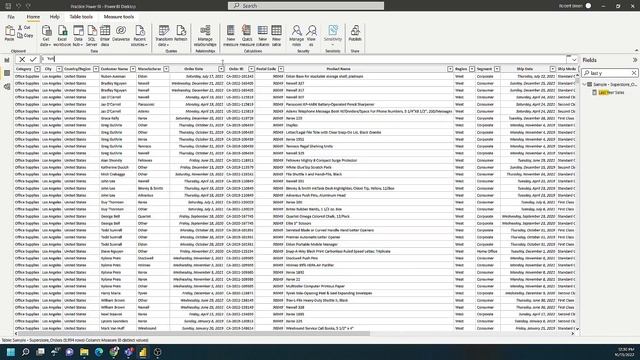Open the Country/Region column filter dropdown
Image resolution: width=640 pixels, height=360 pixels.
pyautogui.click(x=96, y=69)
